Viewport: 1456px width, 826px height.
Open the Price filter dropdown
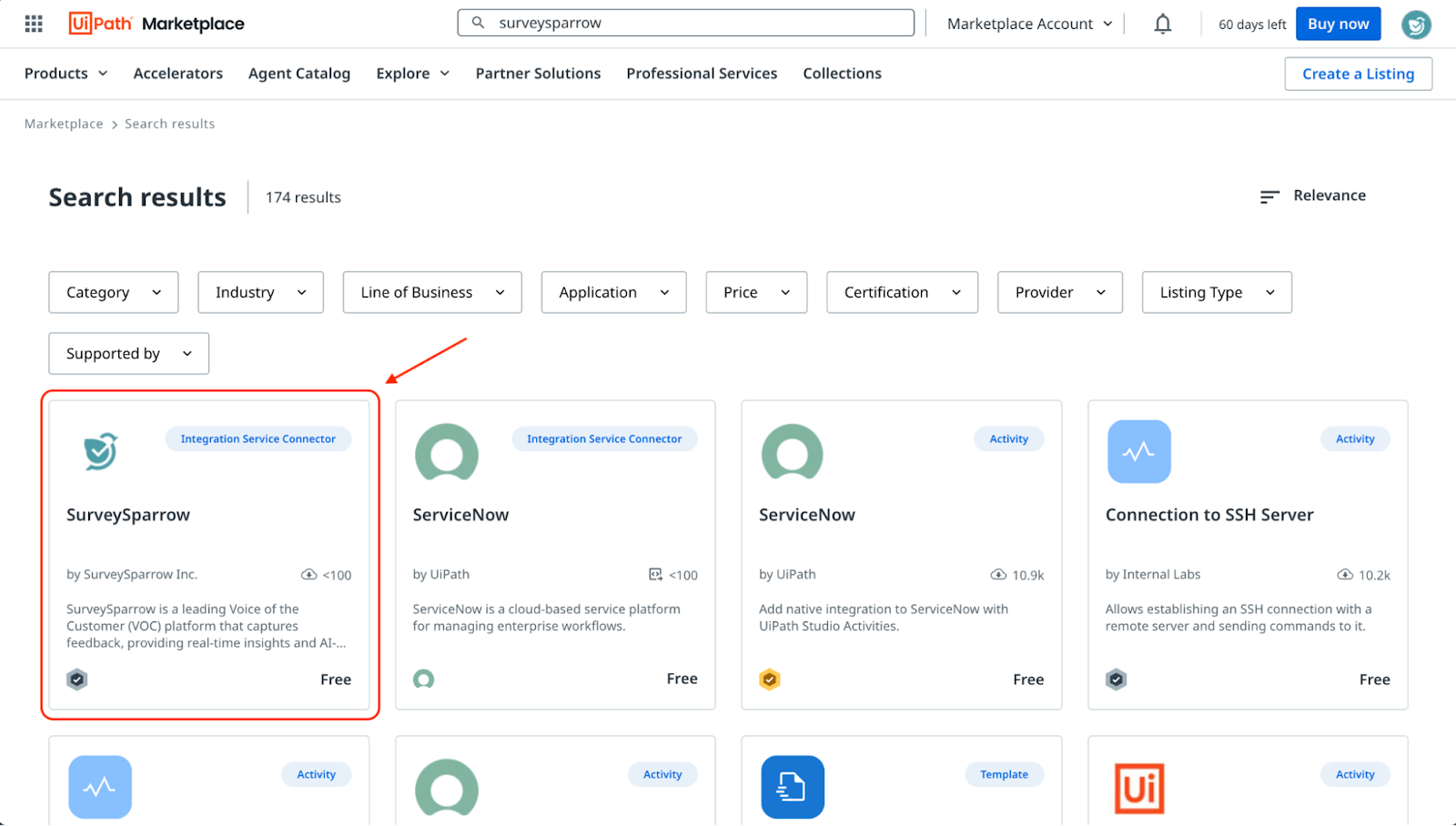(755, 292)
